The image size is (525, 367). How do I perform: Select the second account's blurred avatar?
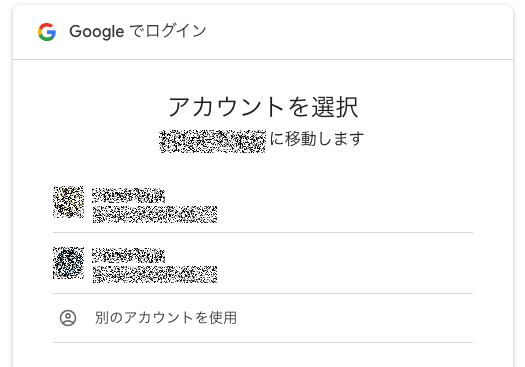pyautogui.click(x=68, y=263)
